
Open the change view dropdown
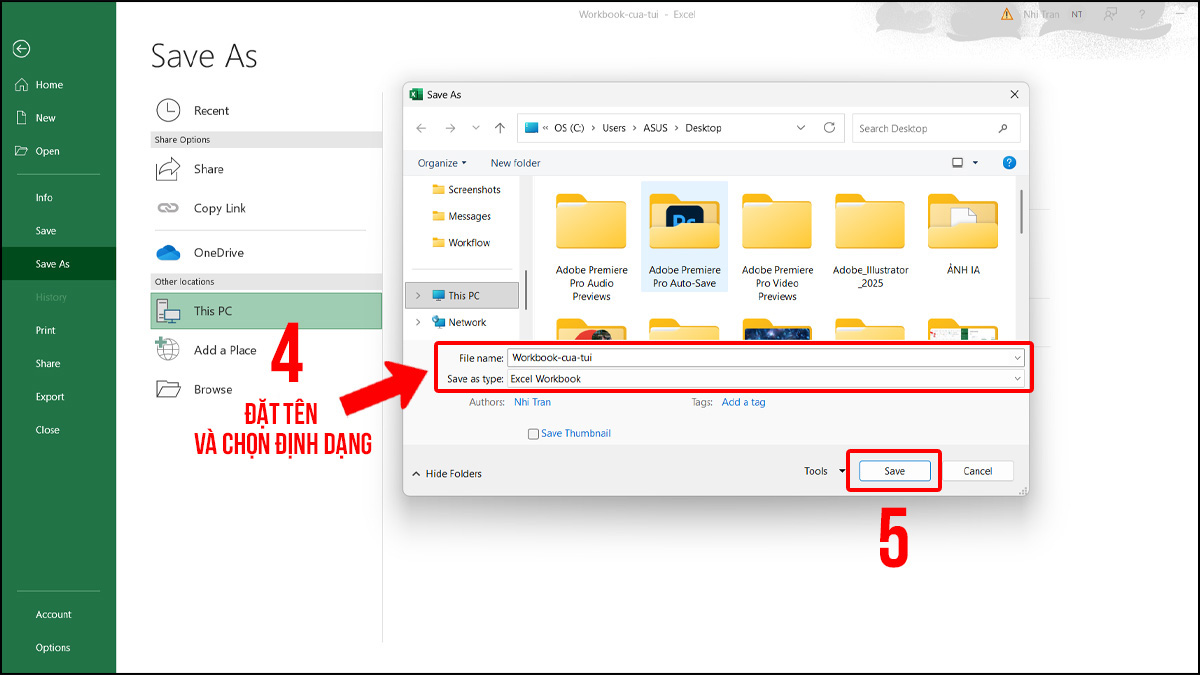click(x=976, y=163)
